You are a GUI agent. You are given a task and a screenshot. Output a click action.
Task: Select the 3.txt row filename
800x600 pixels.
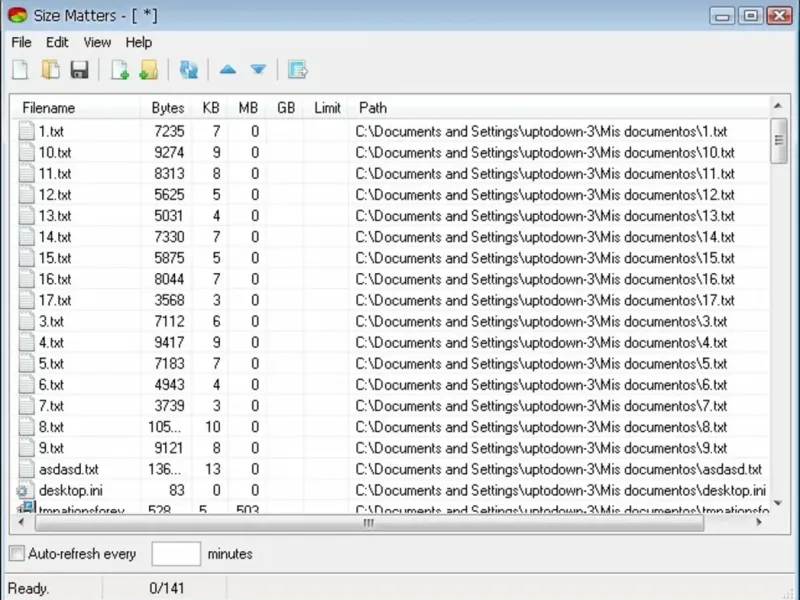click(x=51, y=321)
